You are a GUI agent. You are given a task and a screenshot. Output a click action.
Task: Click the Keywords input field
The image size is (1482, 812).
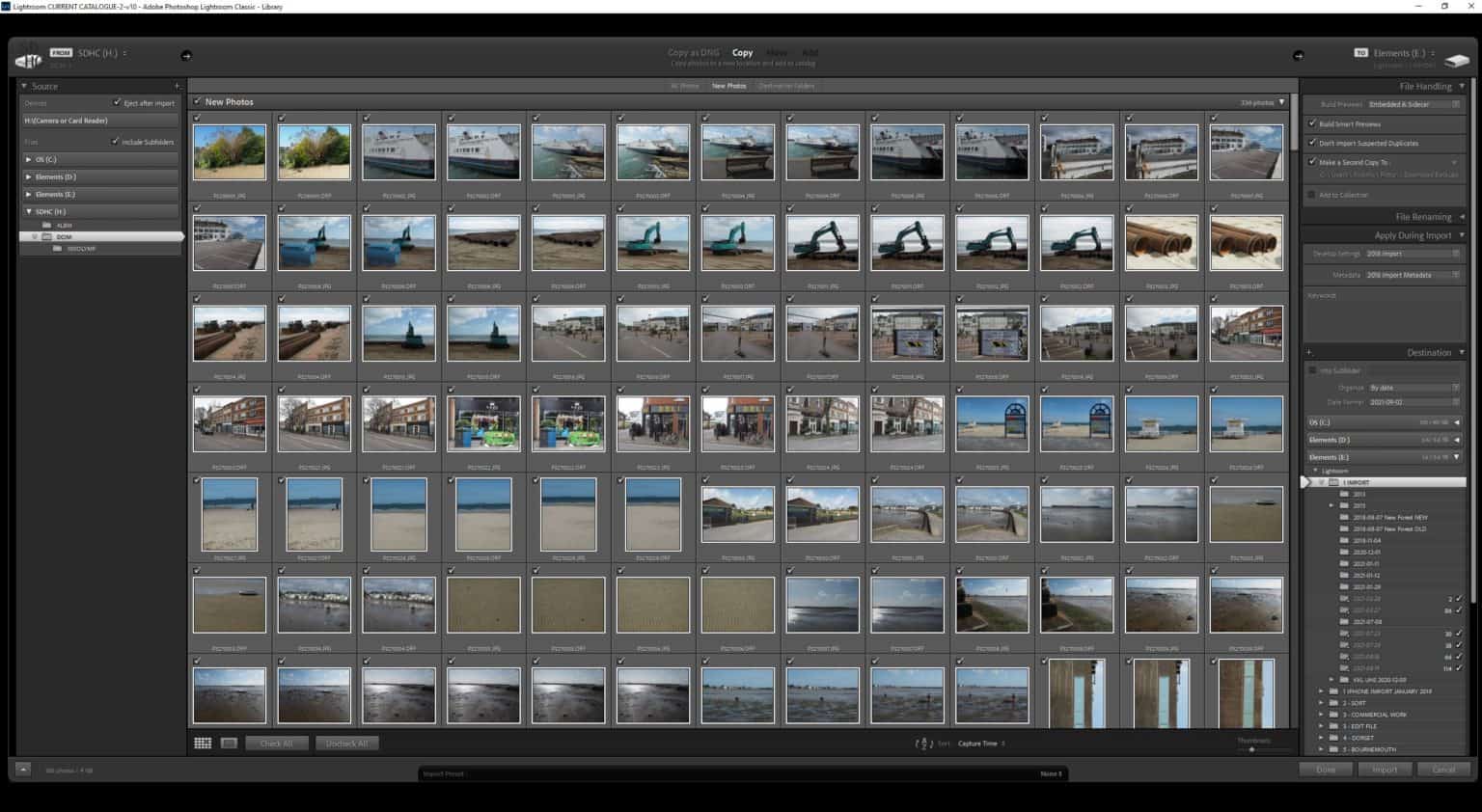click(x=1385, y=317)
